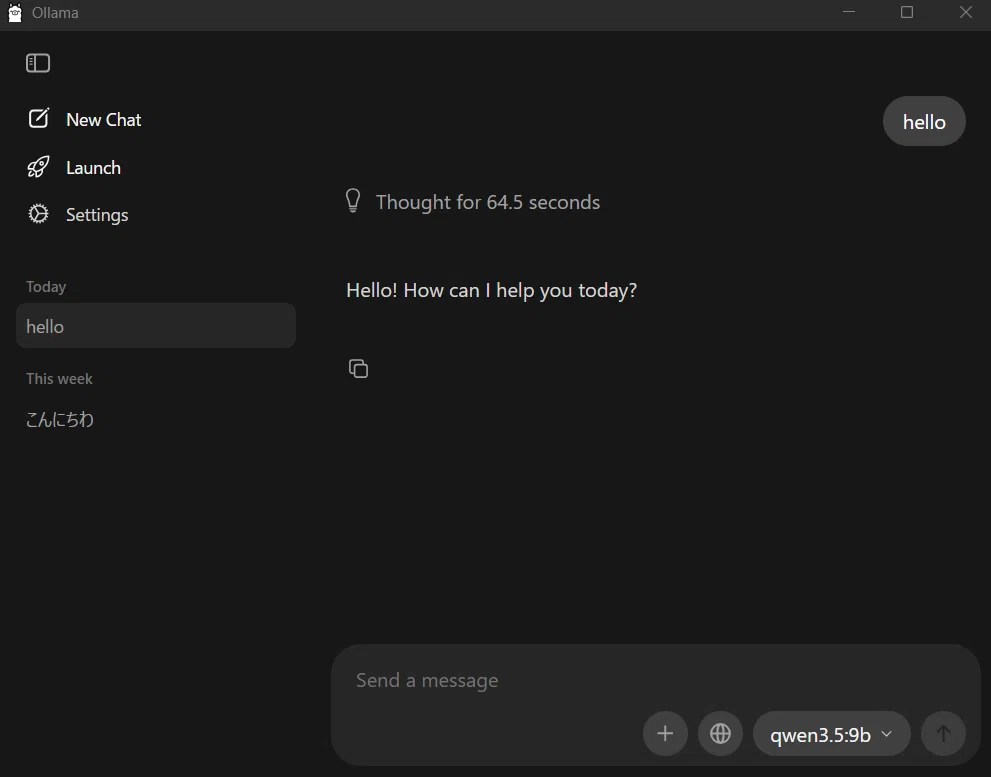Image resolution: width=991 pixels, height=777 pixels.
Task: Click the Settings gear icon
Action: click(38, 214)
